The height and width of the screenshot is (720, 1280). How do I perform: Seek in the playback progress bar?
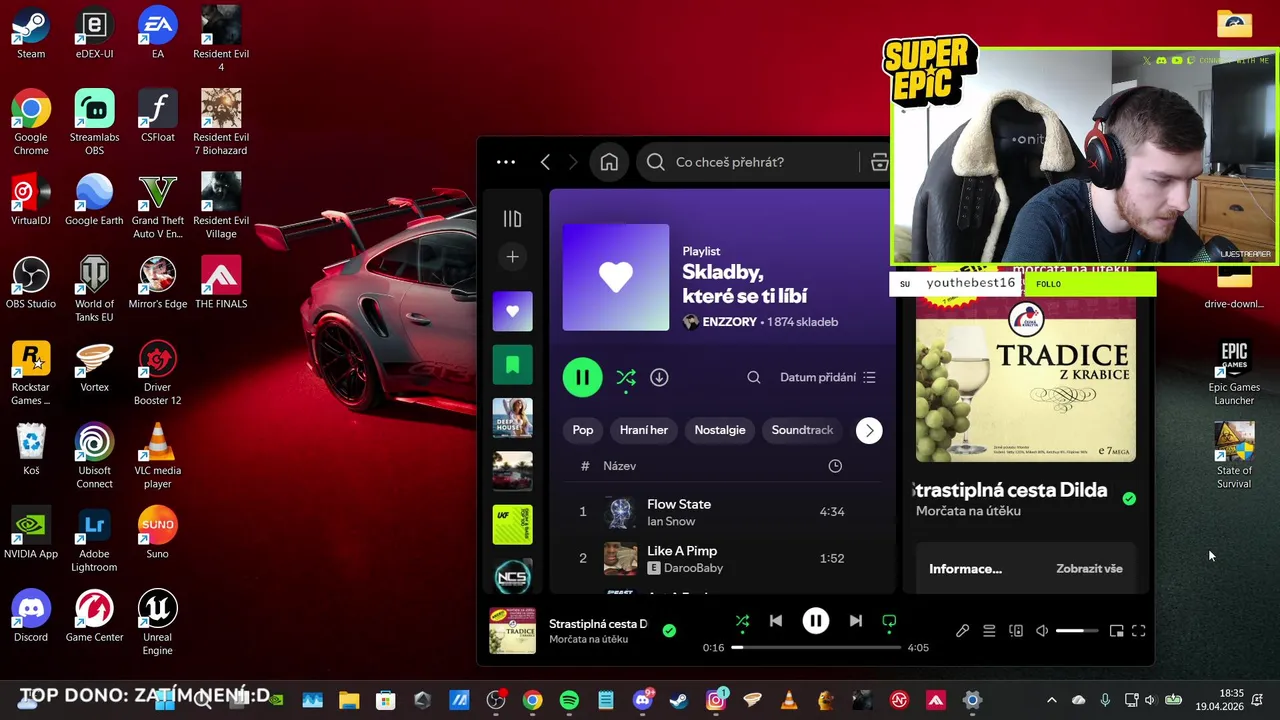point(815,647)
